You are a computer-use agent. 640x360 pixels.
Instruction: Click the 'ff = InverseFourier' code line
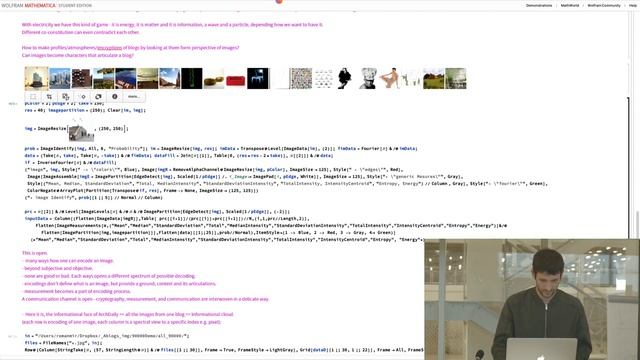click(x=71, y=162)
